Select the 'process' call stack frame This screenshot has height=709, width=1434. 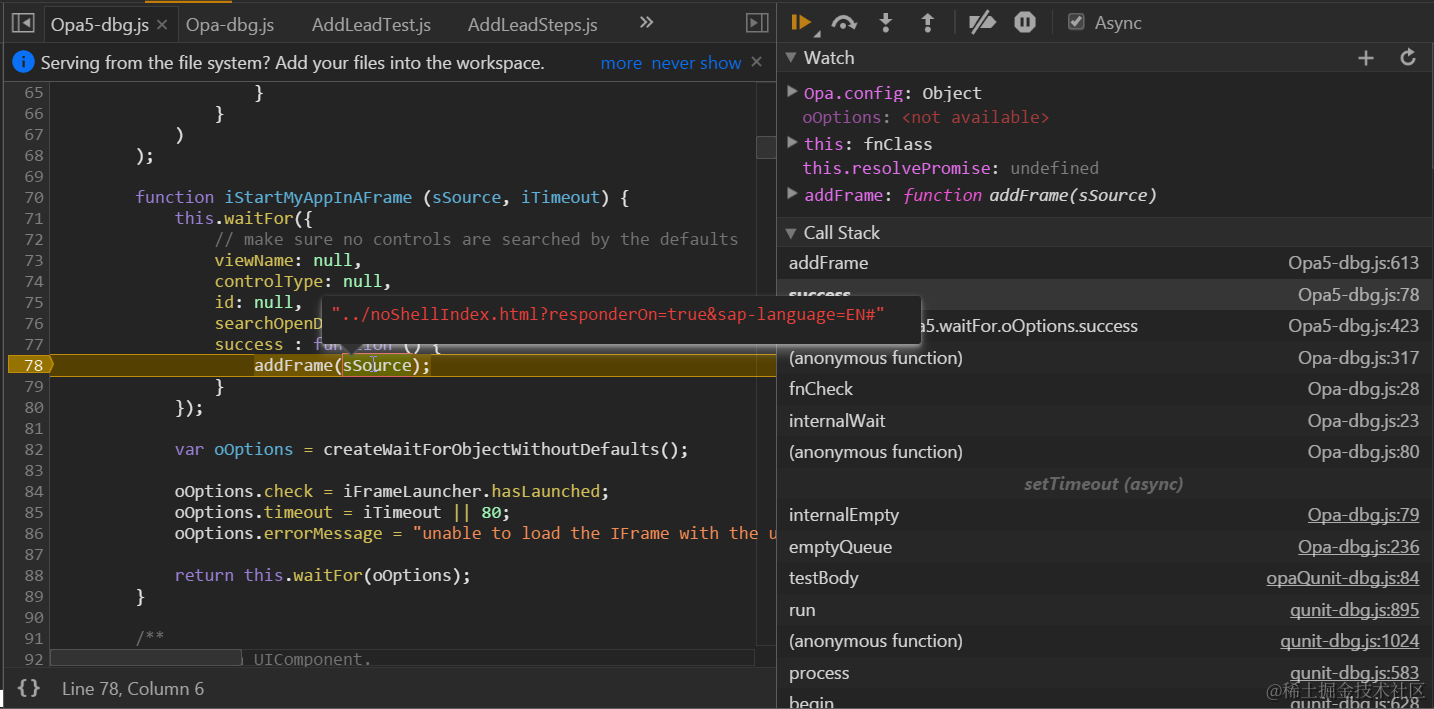click(x=1104, y=673)
